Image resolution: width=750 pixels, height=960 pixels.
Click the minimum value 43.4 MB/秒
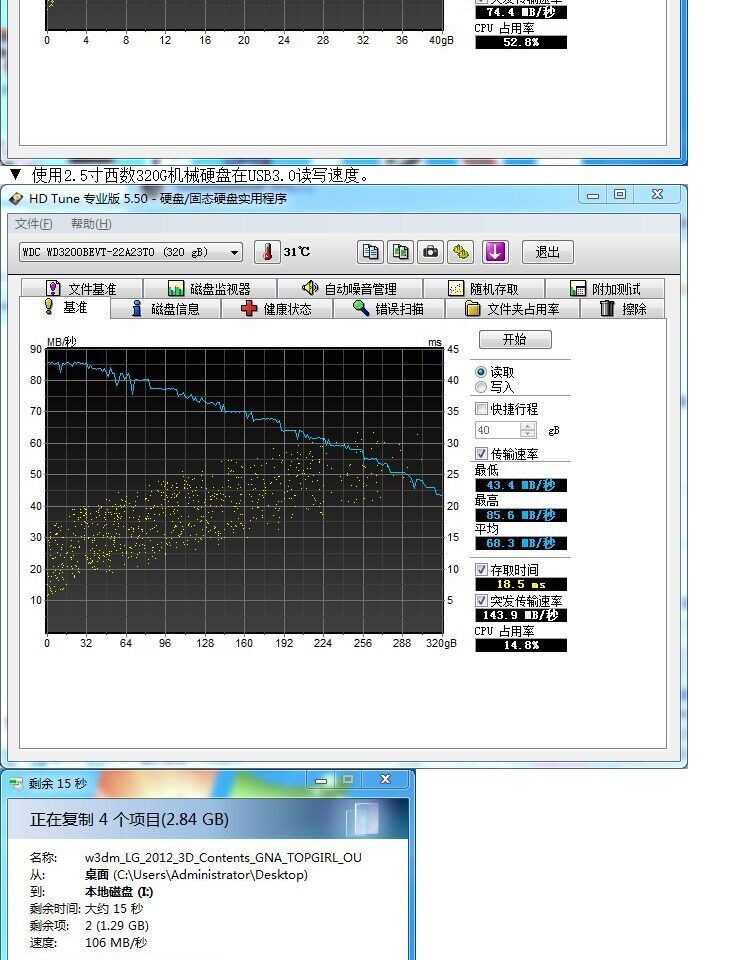pyautogui.click(x=521, y=486)
